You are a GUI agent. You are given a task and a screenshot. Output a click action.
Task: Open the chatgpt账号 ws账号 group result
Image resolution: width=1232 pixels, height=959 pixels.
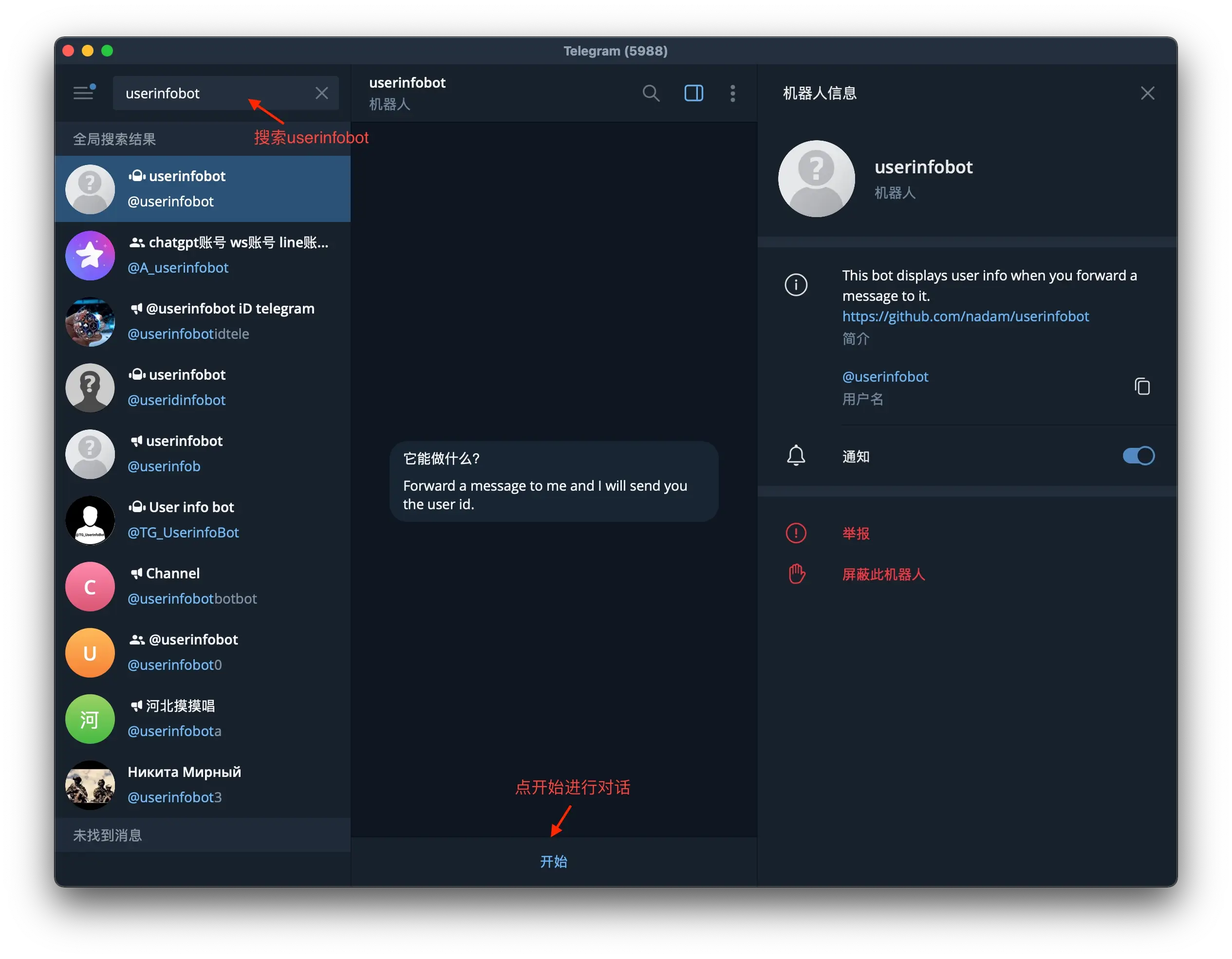203,256
